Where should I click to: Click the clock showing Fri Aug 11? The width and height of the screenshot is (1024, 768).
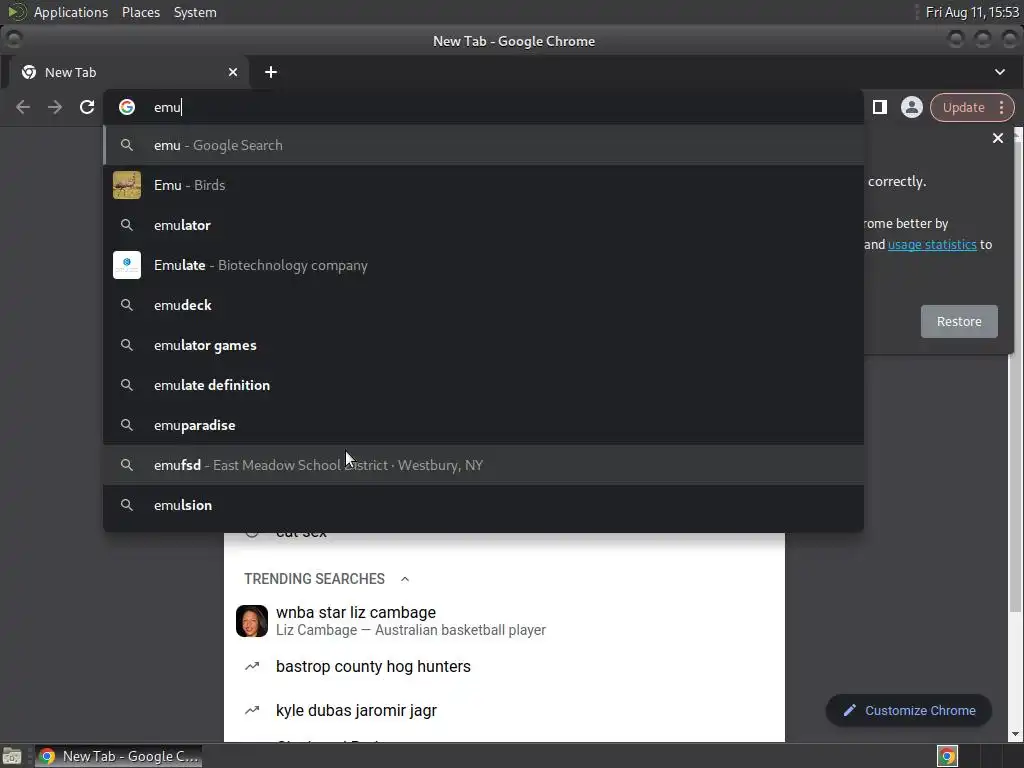(x=972, y=12)
